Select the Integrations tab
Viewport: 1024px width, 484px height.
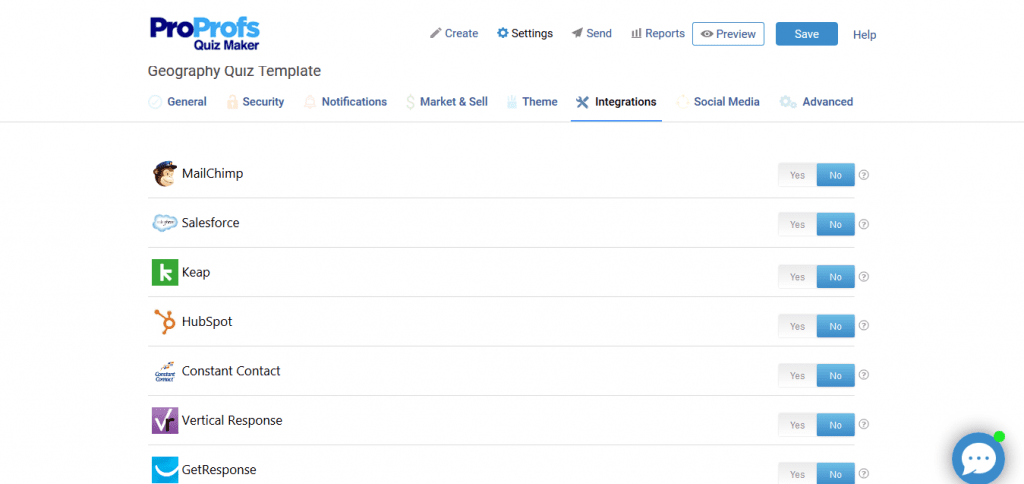pos(616,102)
